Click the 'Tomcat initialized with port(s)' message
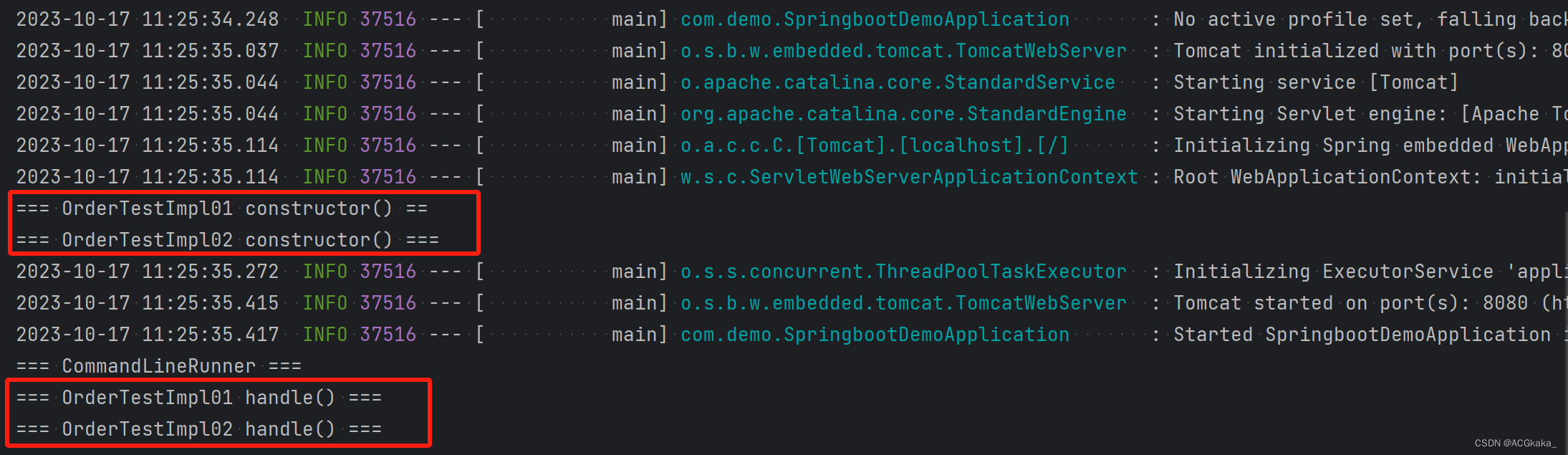This screenshot has width=1568, height=455. [x=1370, y=52]
